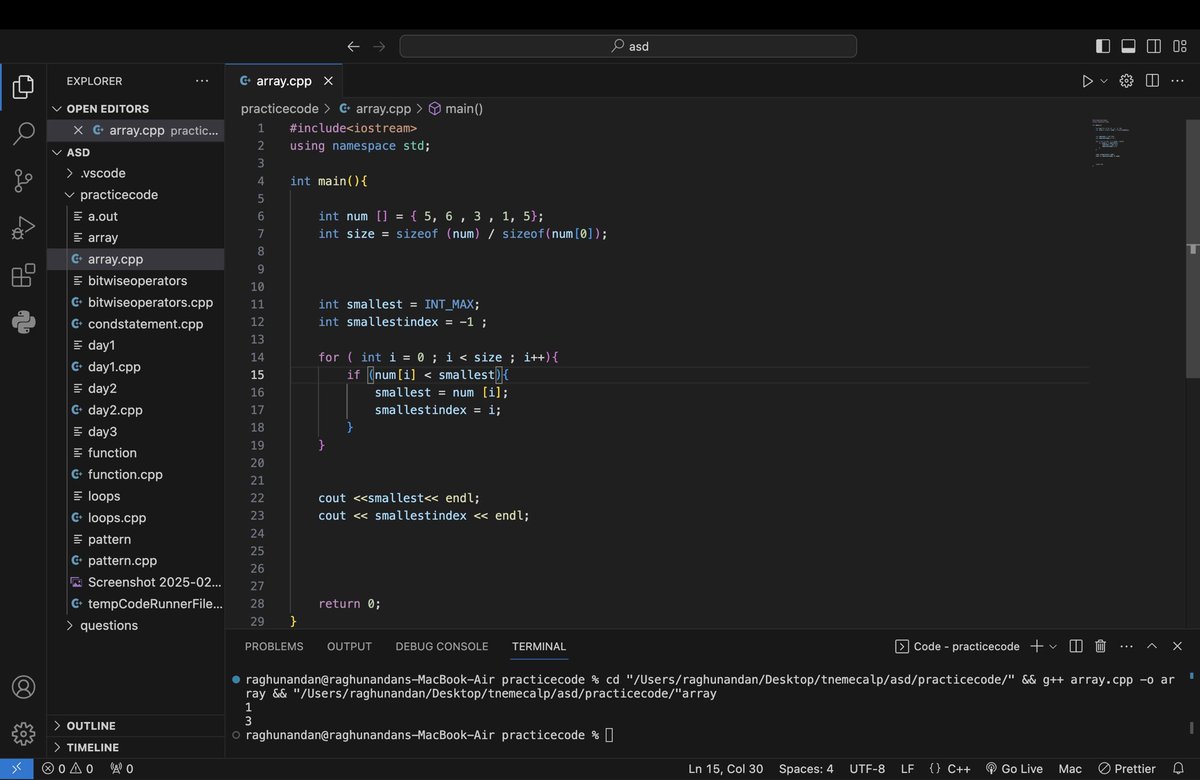Image resolution: width=1200 pixels, height=780 pixels.
Task: Change indentation via Spaces: 4
Action: pyautogui.click(x=806, y=769)
